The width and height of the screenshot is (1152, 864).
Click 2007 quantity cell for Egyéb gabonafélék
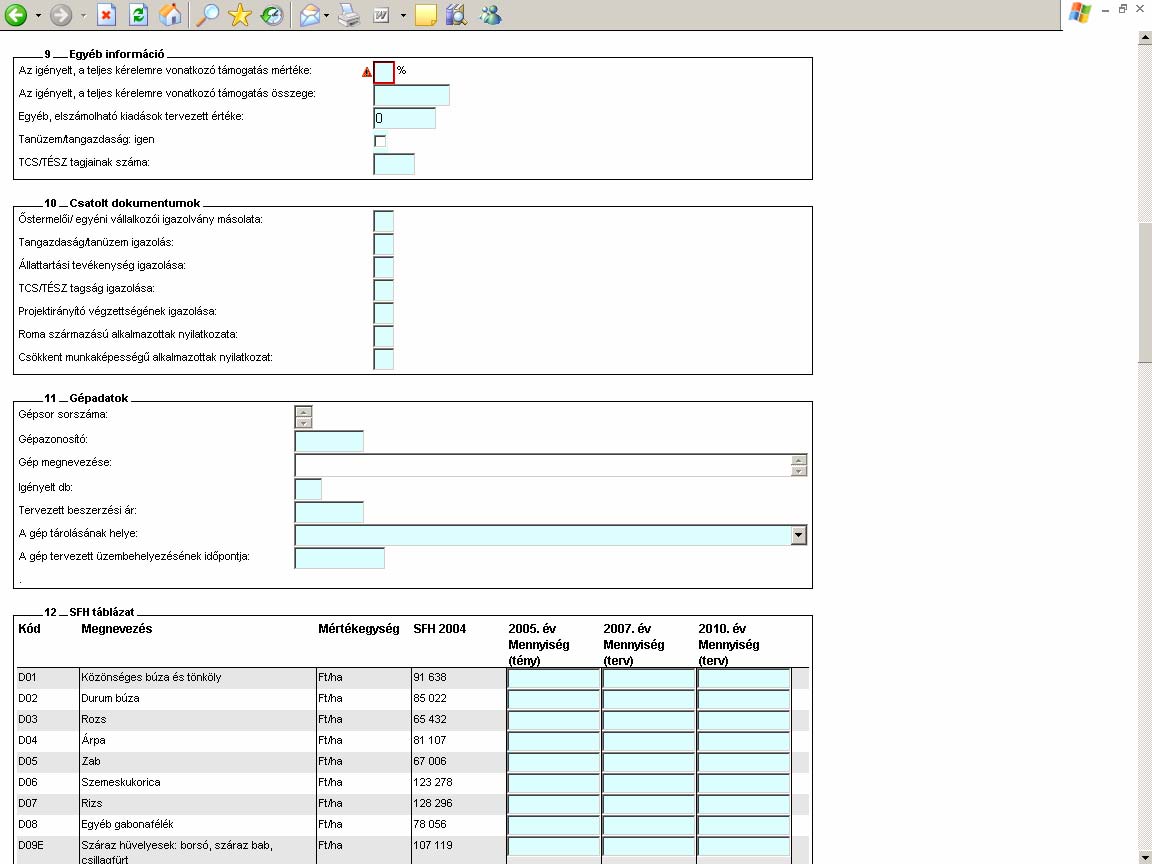(x=649, y=825)
